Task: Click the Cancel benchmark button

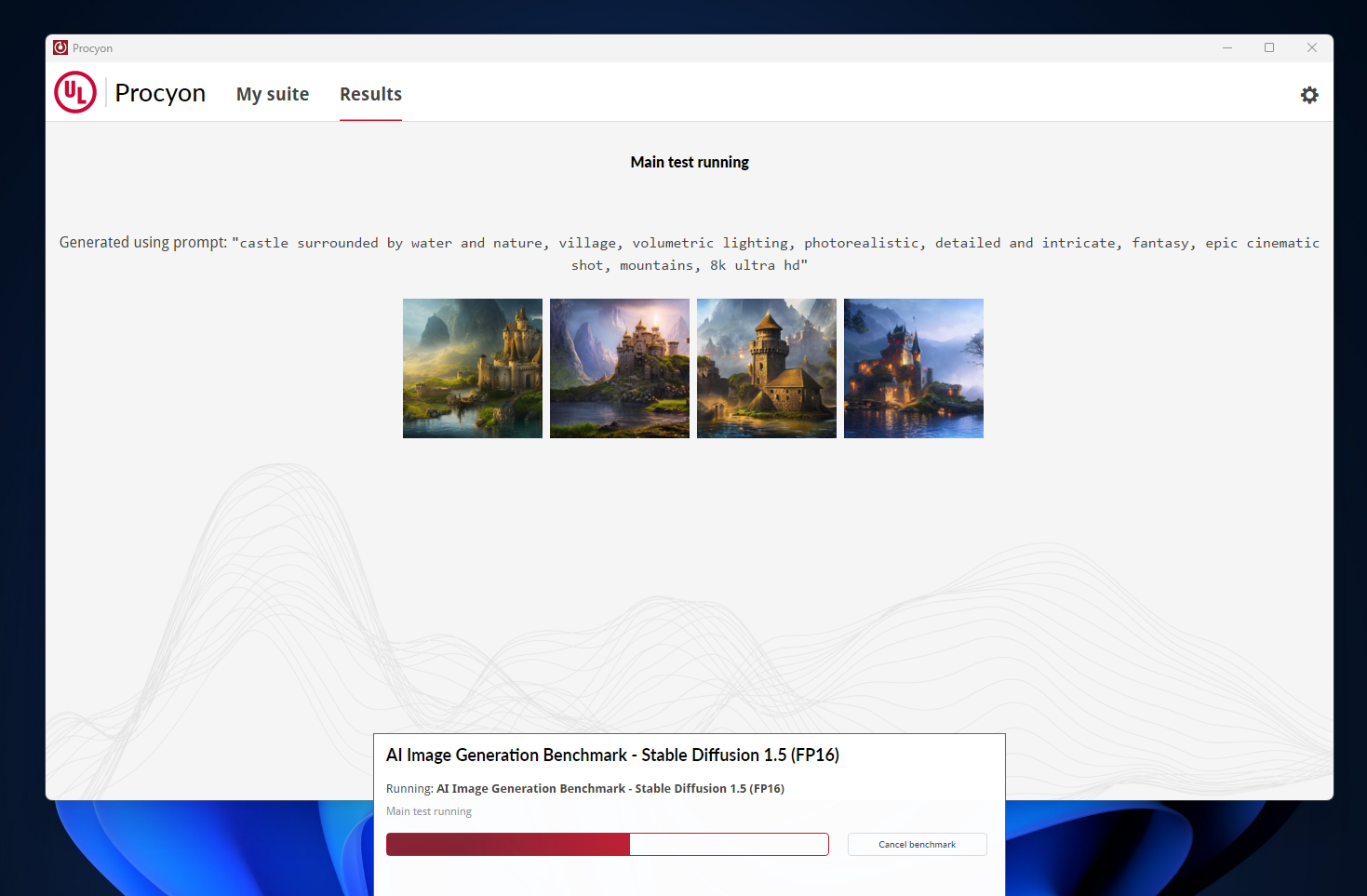Action: pyautogui.click(x=918, y=845)
